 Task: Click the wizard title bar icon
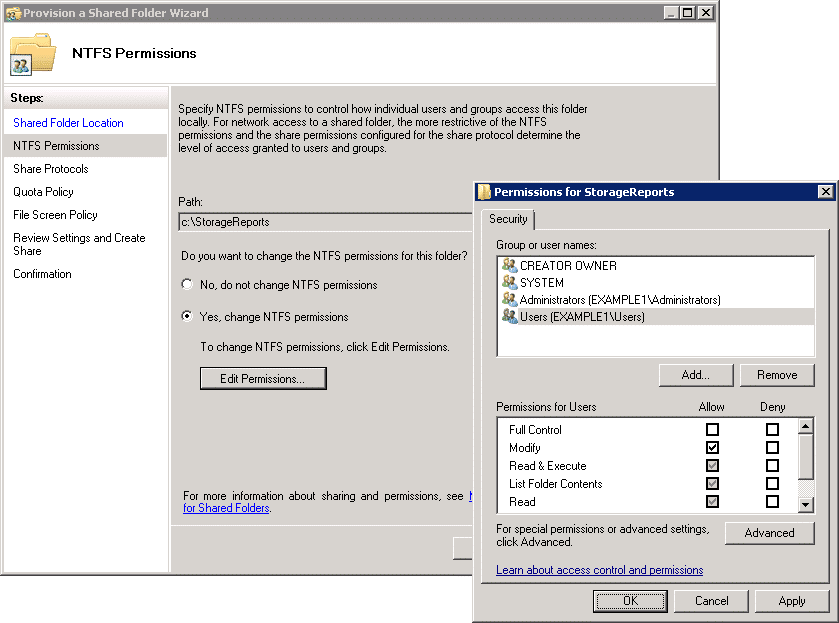13,13
